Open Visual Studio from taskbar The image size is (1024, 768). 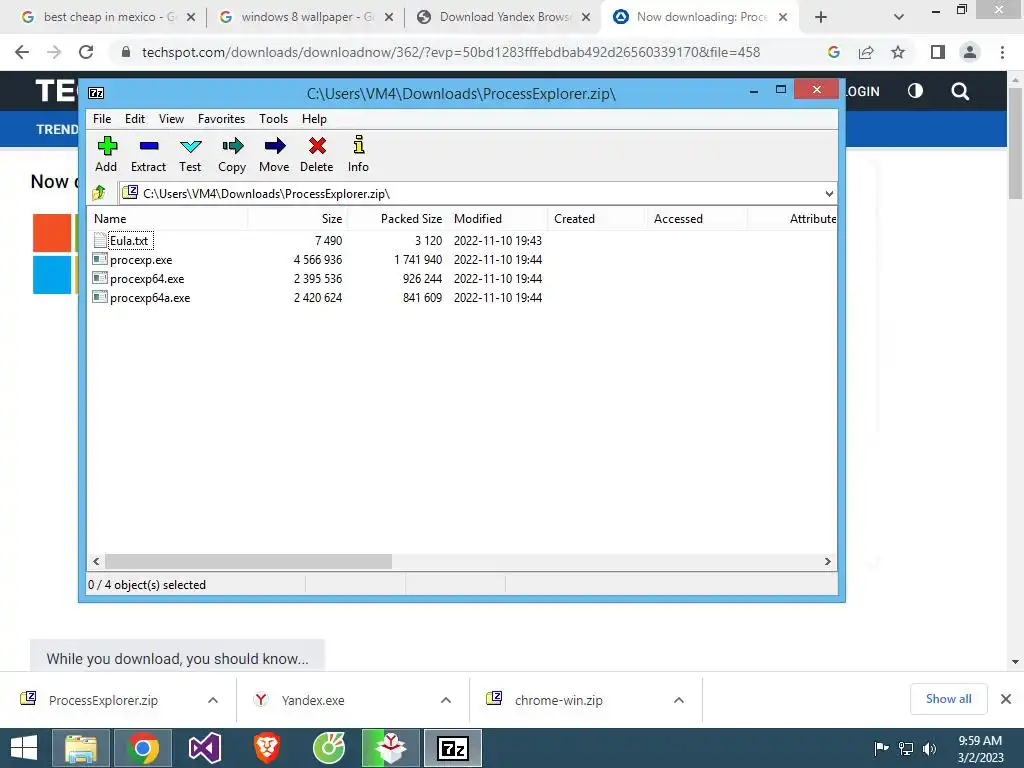(x=205, y=748)
